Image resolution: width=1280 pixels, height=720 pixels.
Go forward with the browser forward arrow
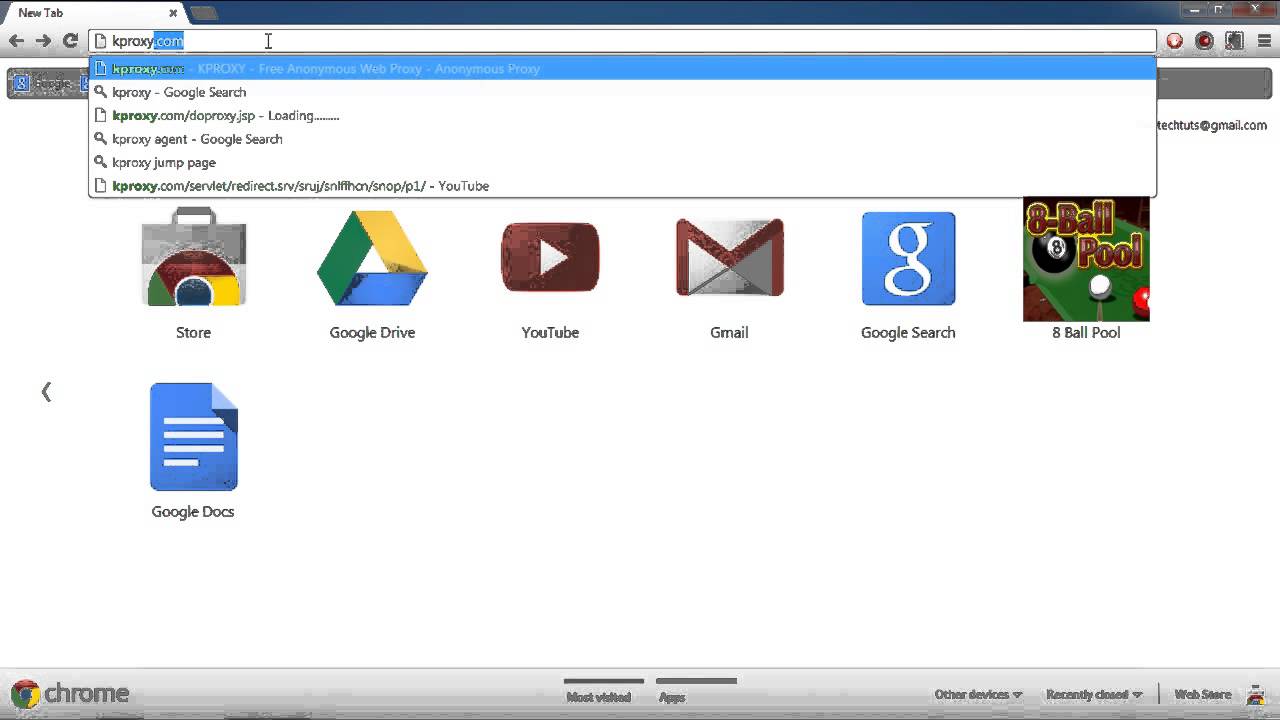click(43, 41)
